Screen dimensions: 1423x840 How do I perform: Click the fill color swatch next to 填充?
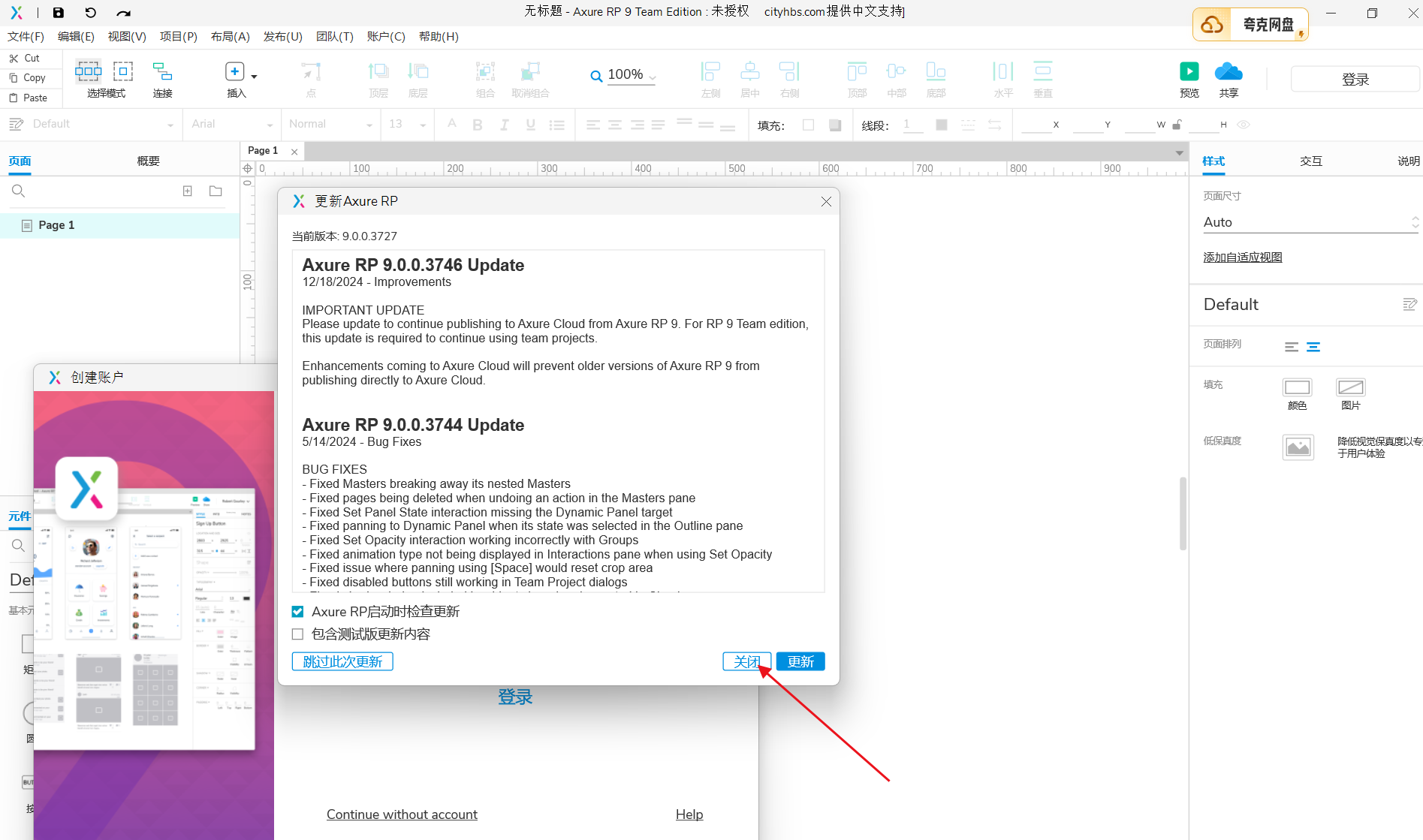pos(809,125)
